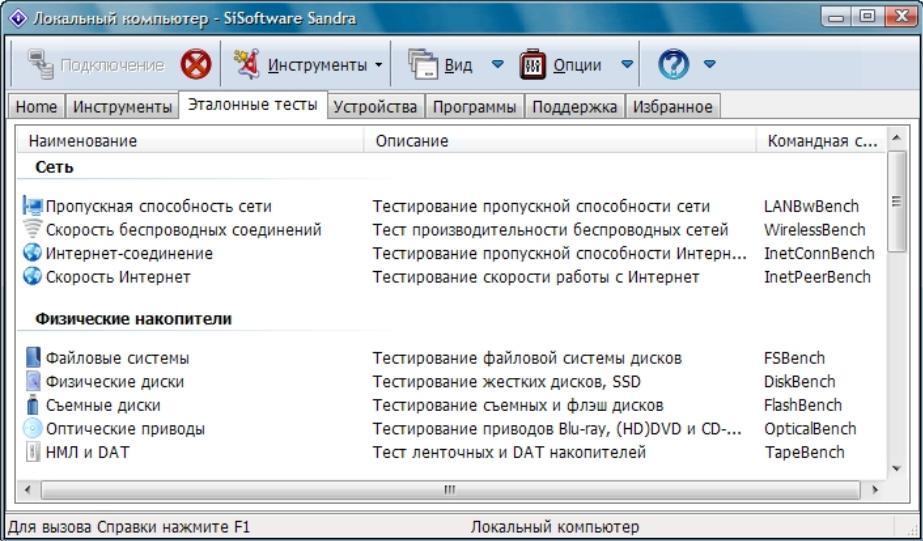
Task: Click the Инструменты wizard hat icon
Action: coord(247,64)
